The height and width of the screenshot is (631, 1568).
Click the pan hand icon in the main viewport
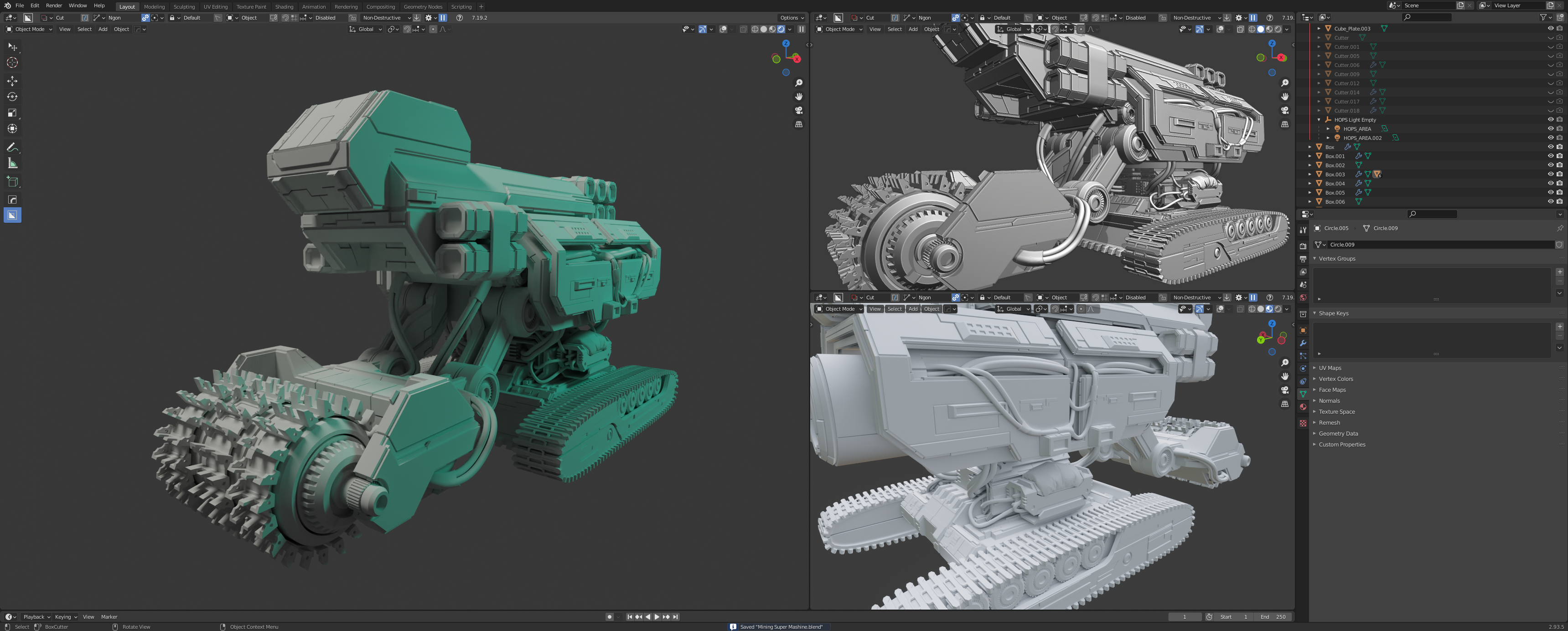pos(799,97)
